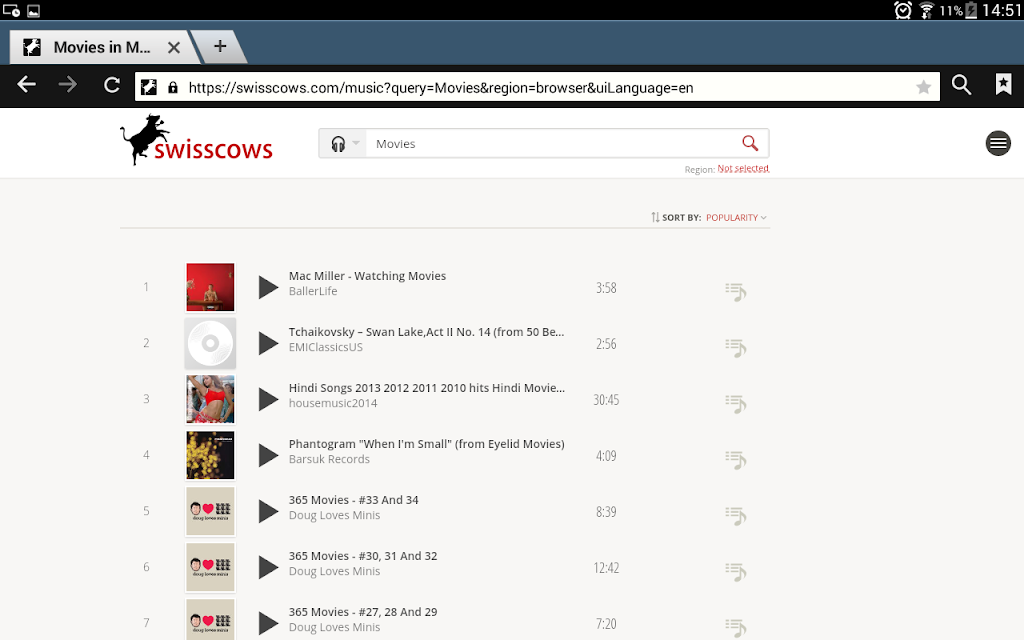The height and width of the screenshot is (640, 1024).
Task: Select title Phantogram "When I'm Small"
Action: point(426,444)
